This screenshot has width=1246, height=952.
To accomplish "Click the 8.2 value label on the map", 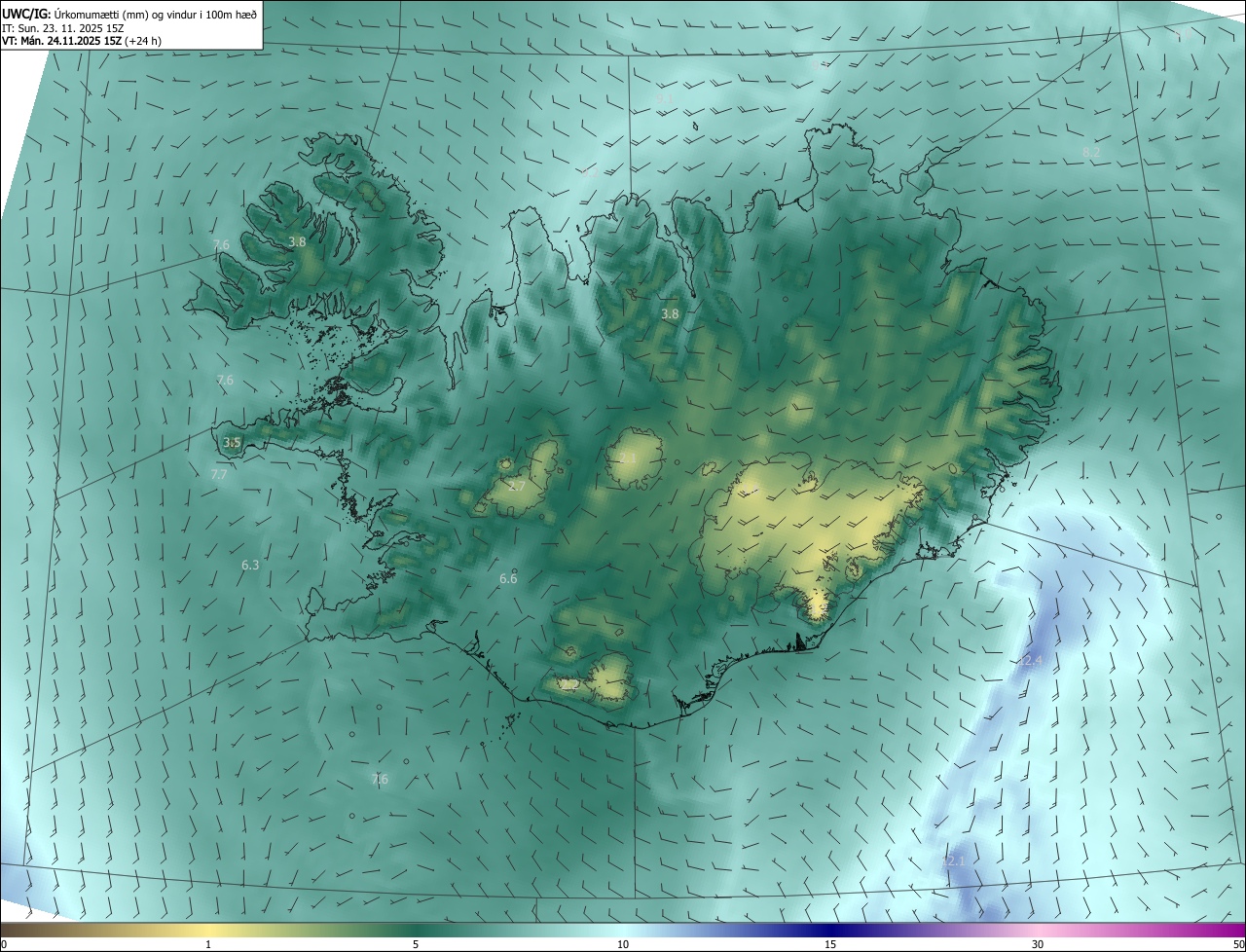I will pyautogui.click(x=1091, y=153).
